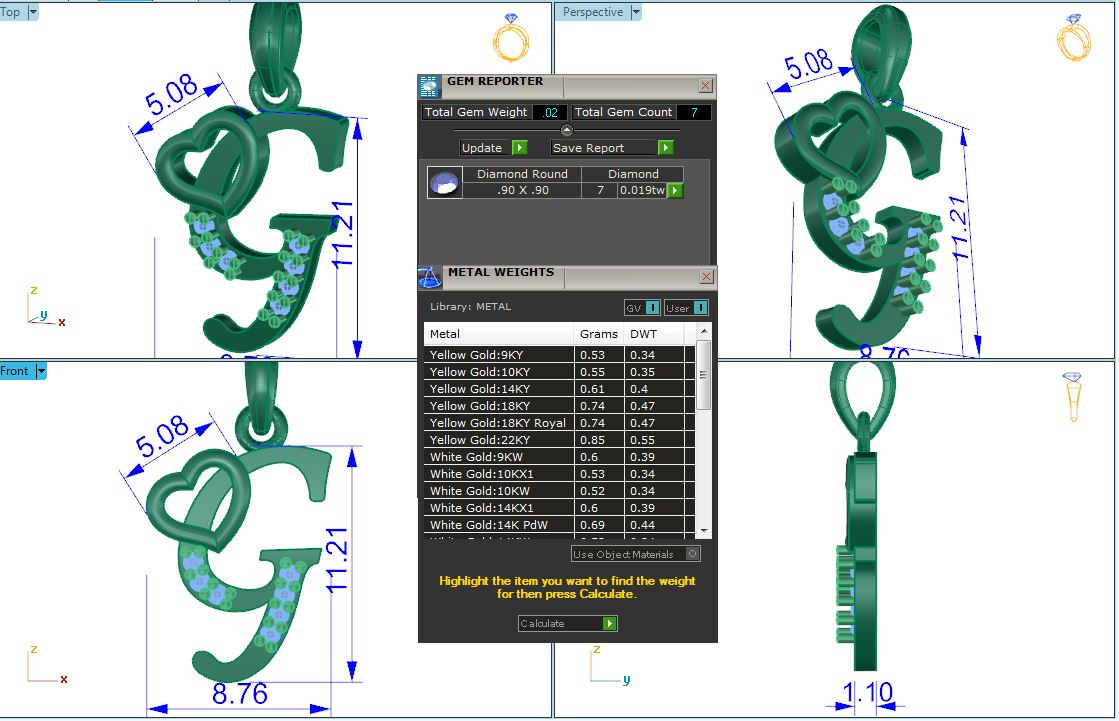
Task: Click the green arrow beside Save Report
Action: (665, 148)
